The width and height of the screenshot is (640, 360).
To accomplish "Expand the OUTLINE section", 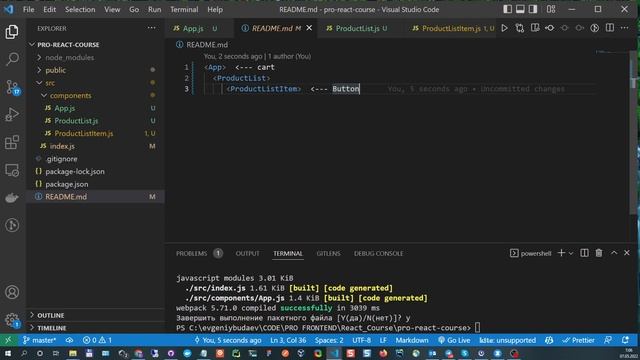I will point(51,315).
